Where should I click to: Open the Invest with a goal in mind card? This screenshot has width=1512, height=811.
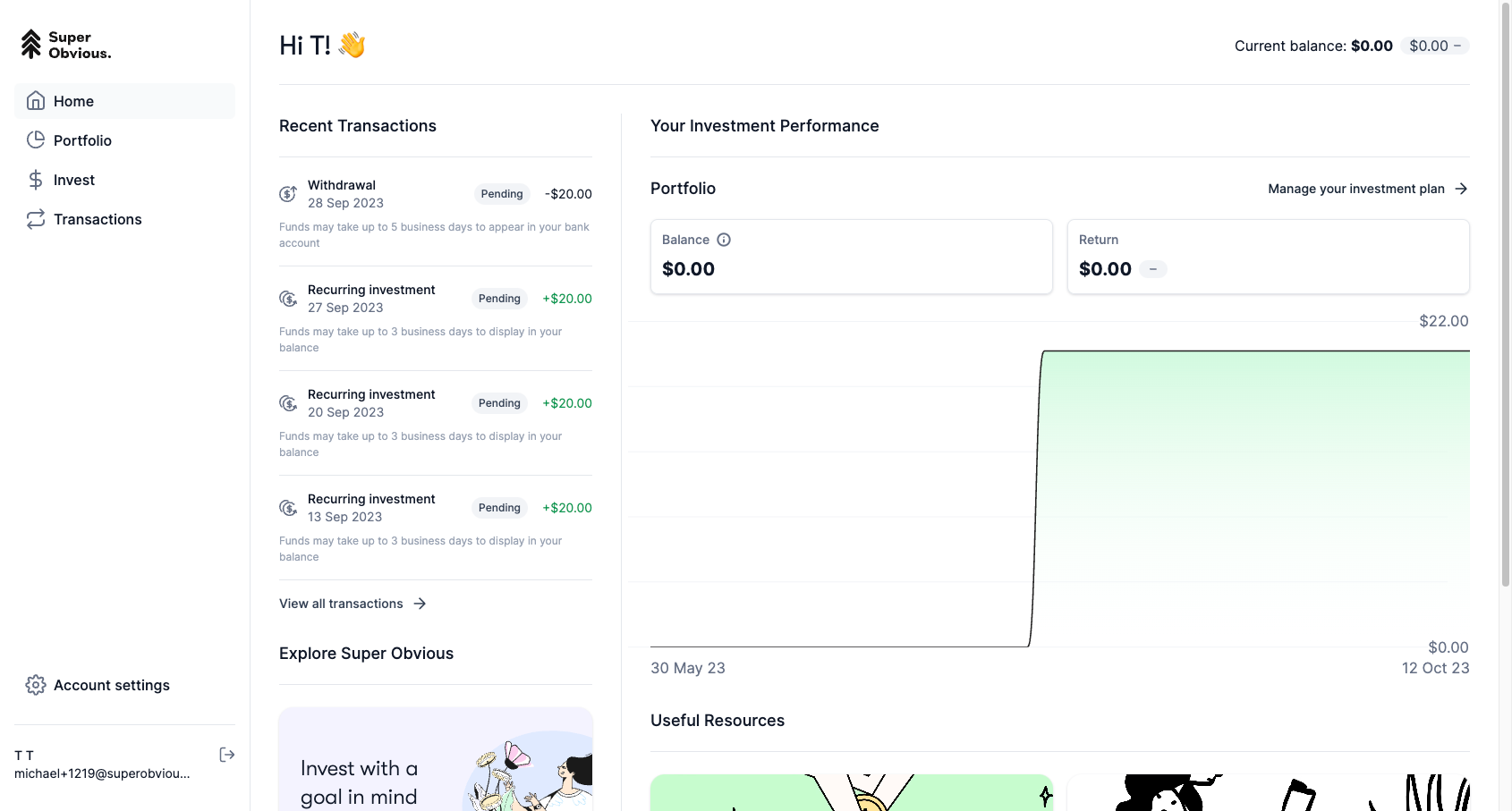coord(436,759)
